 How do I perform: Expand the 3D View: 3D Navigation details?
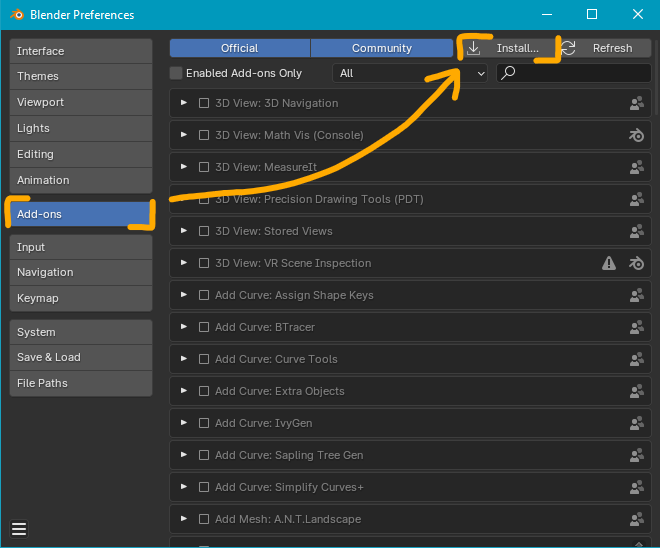pyautogui.click(x=184, y=103)
